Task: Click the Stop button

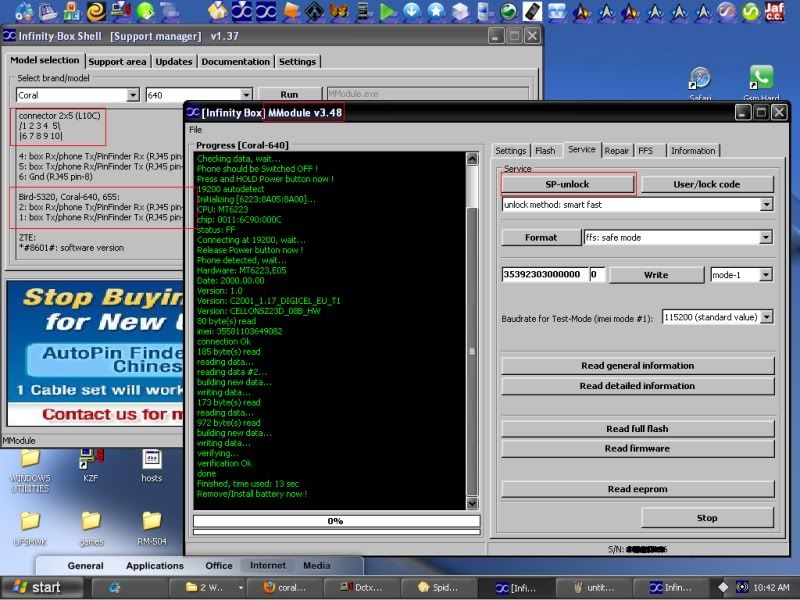Action: tap(707, 518)
